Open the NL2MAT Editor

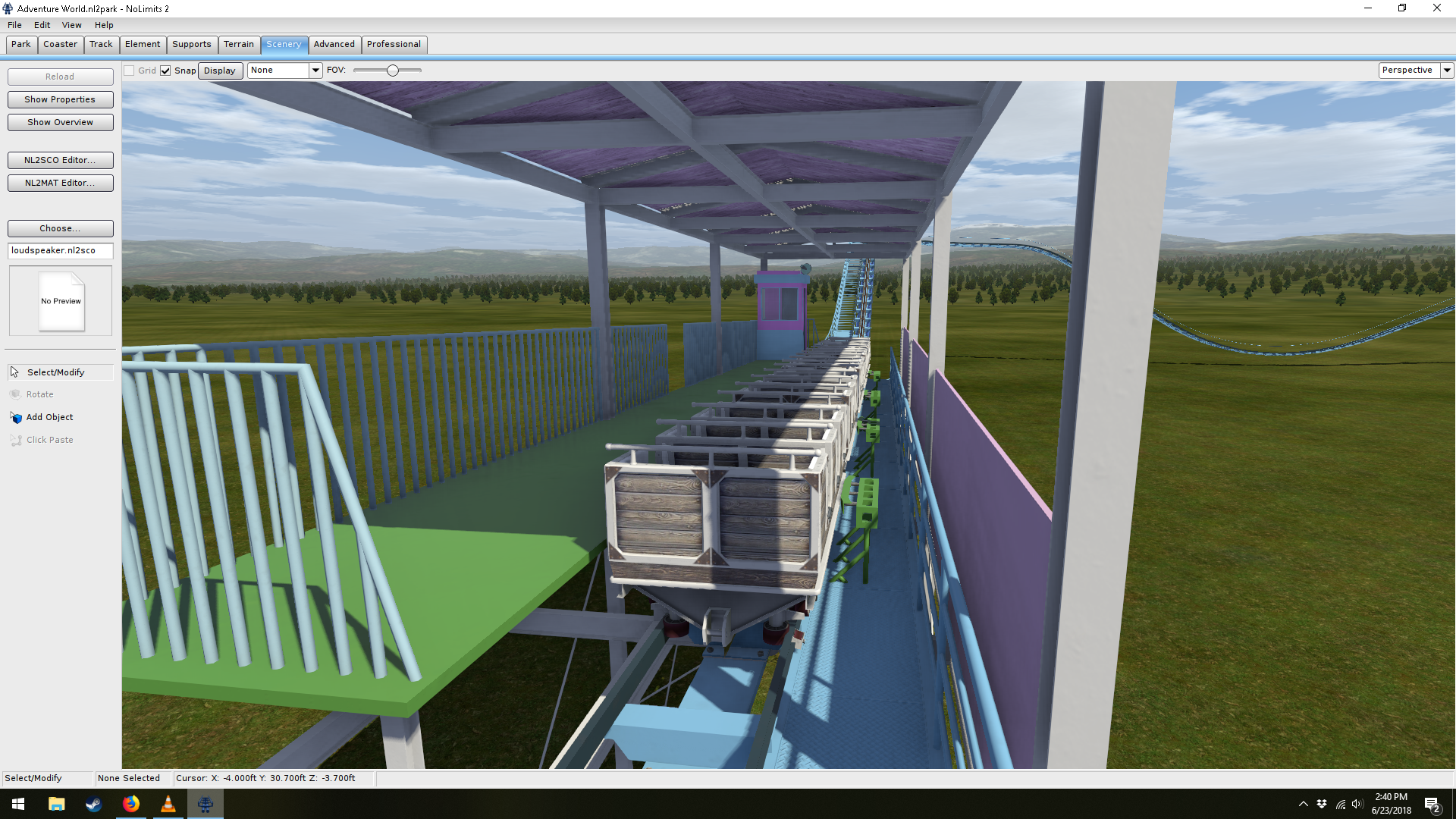60,183
